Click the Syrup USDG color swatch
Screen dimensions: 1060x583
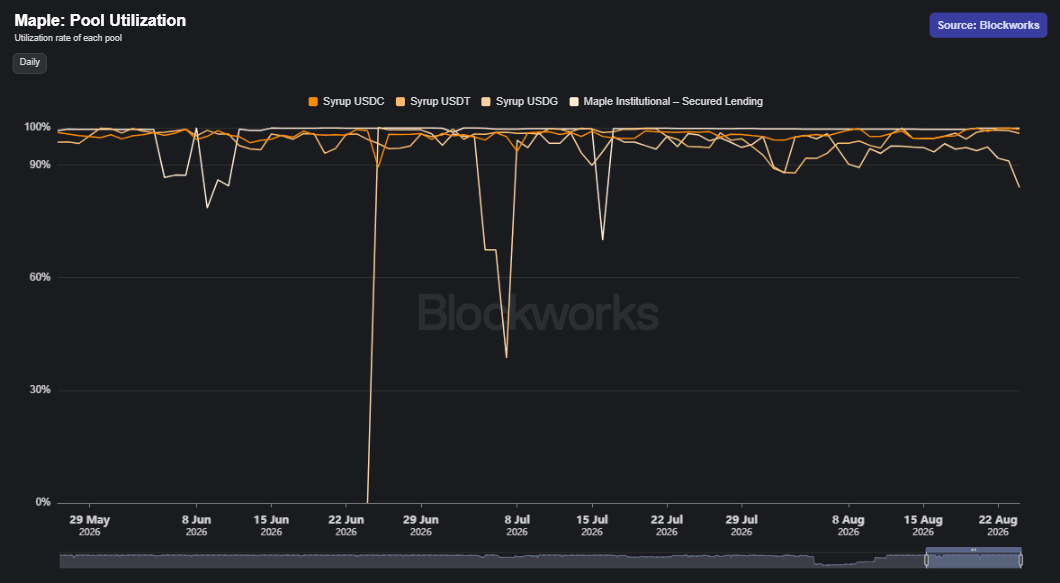486,101
